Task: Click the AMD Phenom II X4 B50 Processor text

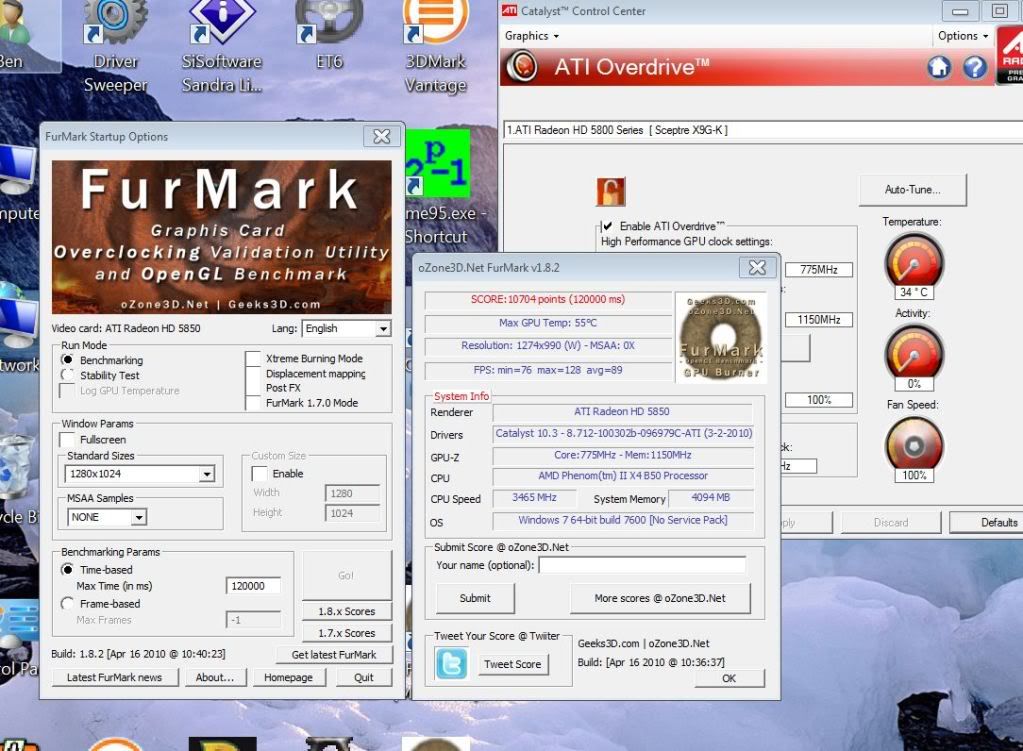Action: tap(623, 476)
